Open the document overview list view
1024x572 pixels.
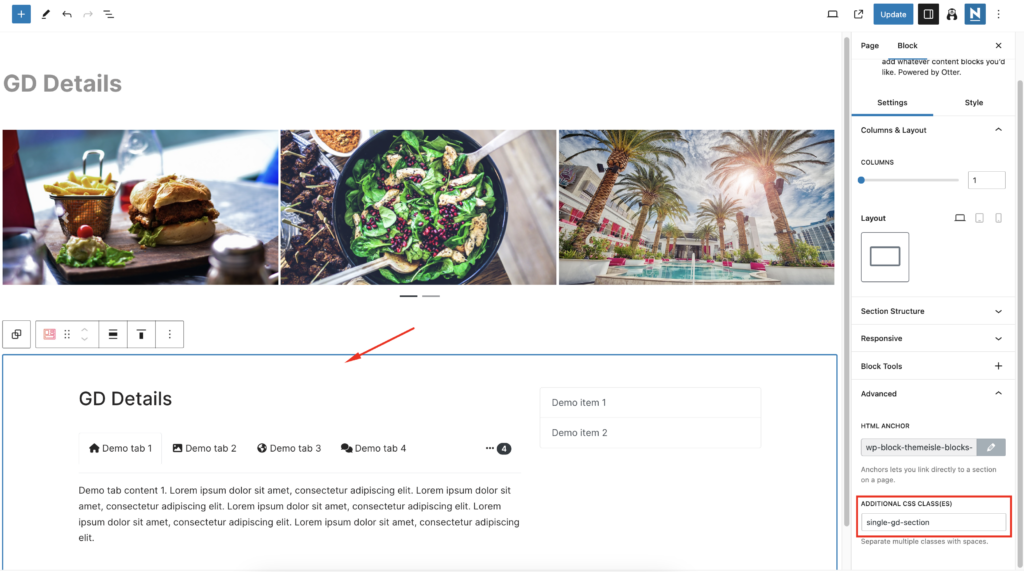[x=108, y=14]
